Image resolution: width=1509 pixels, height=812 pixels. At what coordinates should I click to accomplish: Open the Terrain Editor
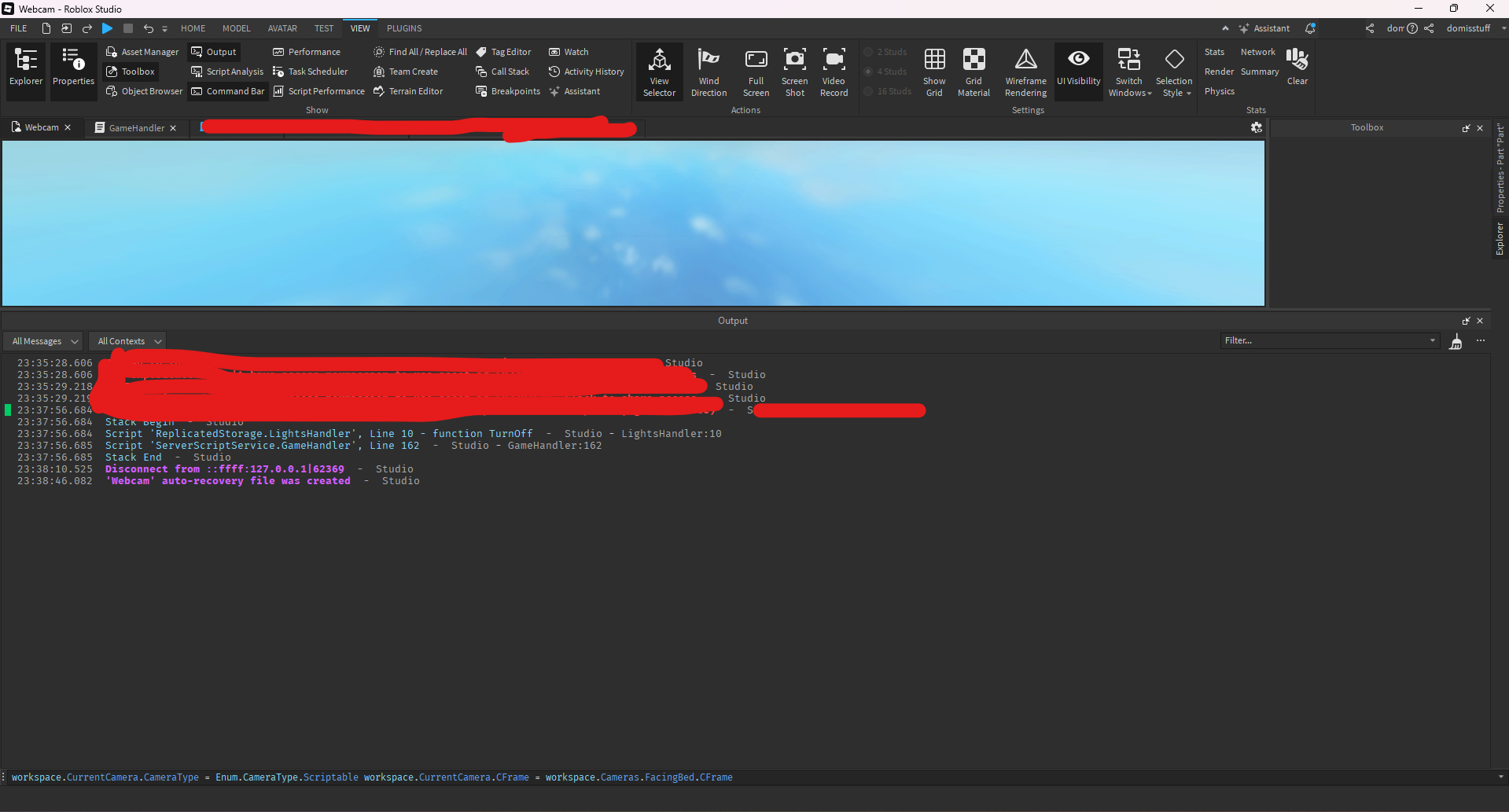(413, 90)
